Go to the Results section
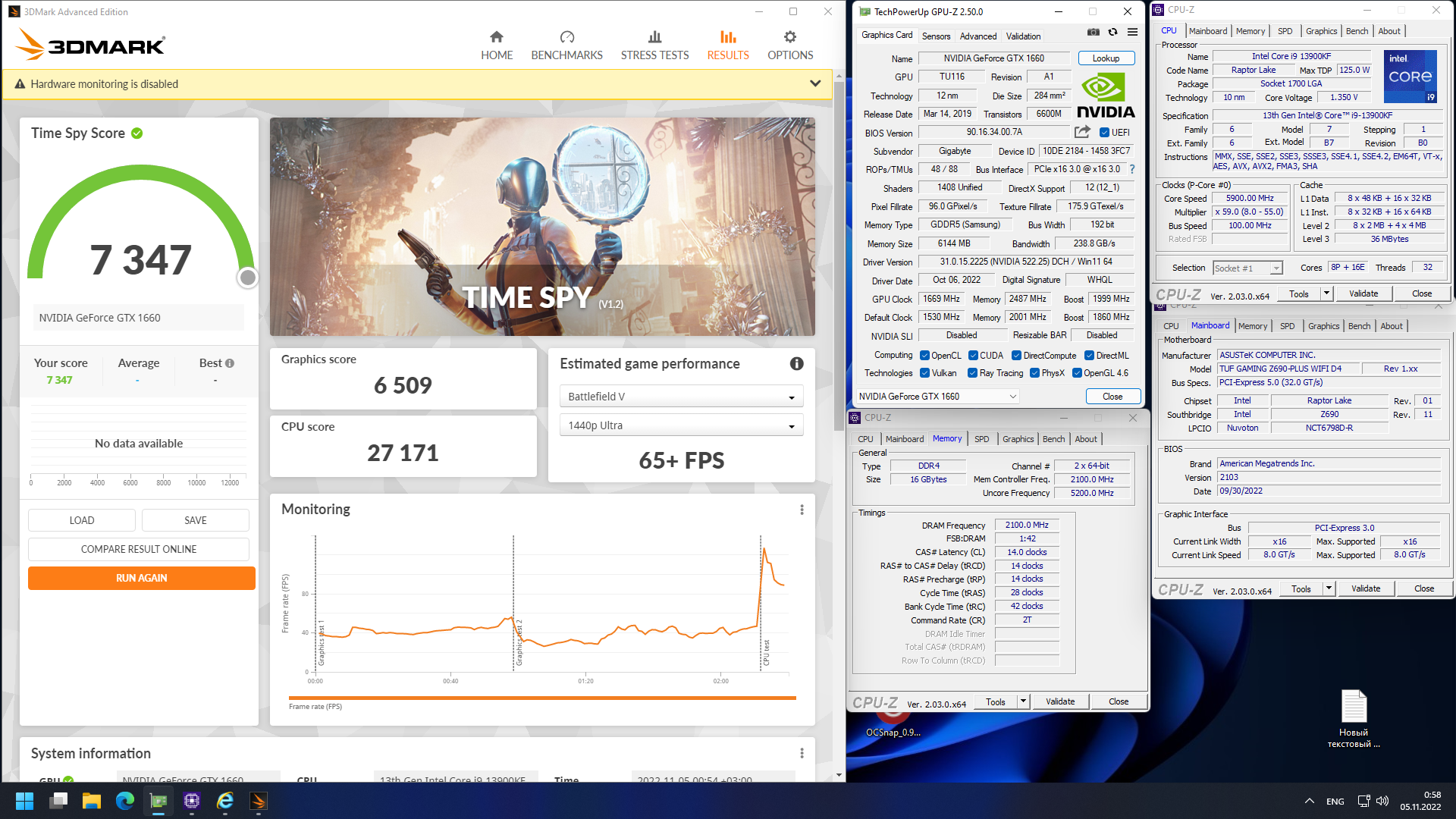Screen dimensions: 1456x819 click(x=728, y=45)
